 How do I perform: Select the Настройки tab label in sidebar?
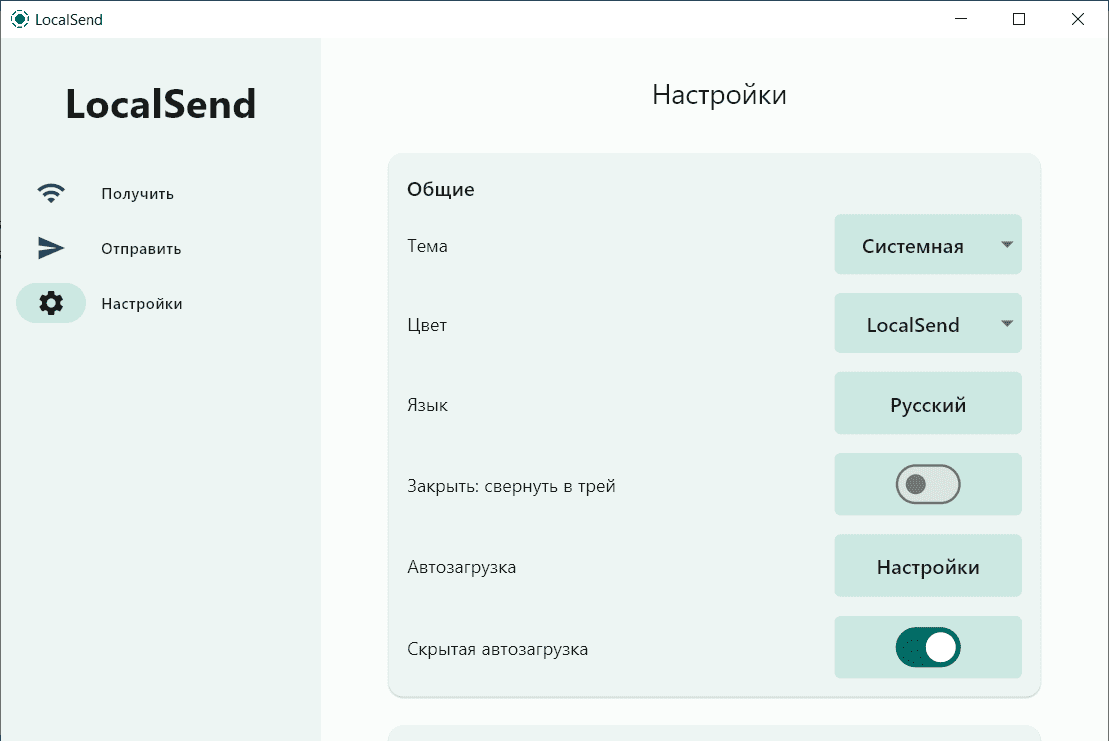142,304
